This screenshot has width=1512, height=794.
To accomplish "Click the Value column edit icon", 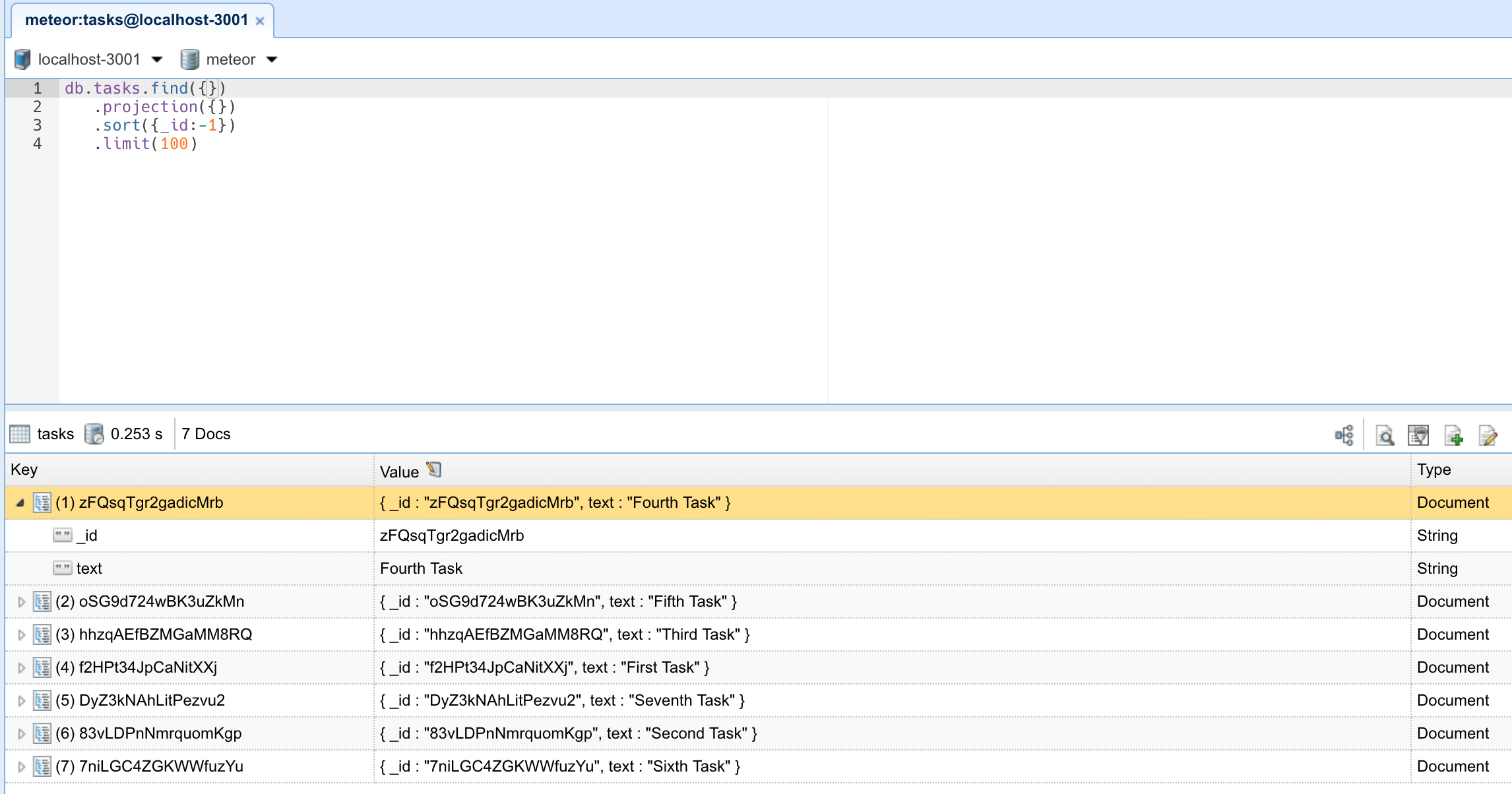I will point(434,470).
